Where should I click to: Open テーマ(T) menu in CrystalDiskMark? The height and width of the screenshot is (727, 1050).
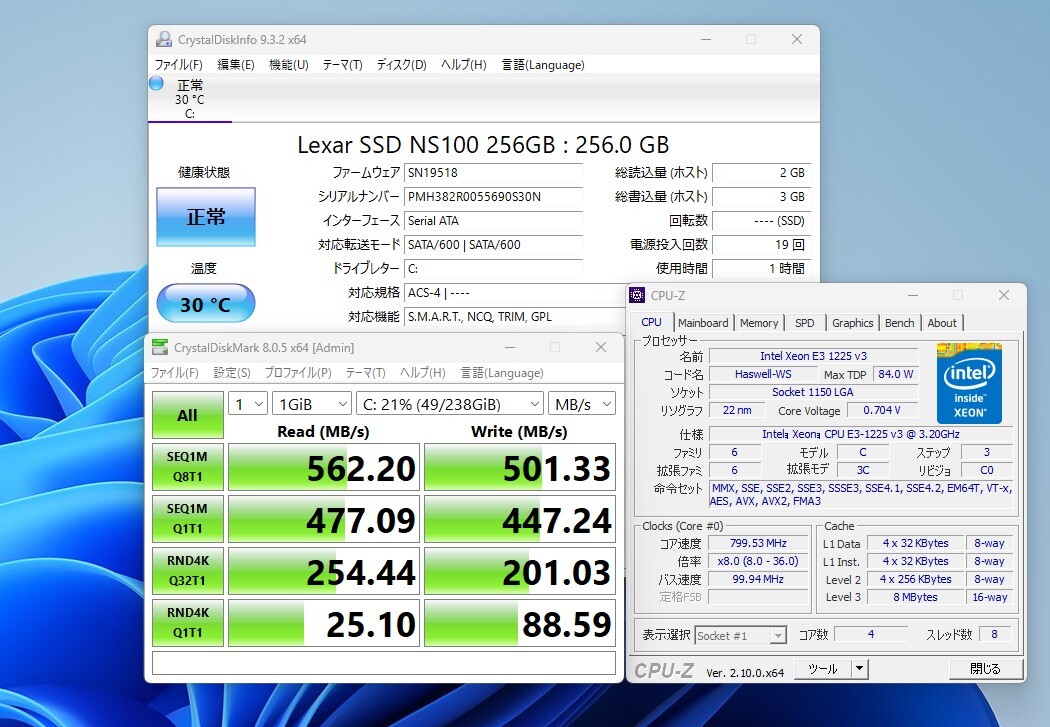coord(366,373)
